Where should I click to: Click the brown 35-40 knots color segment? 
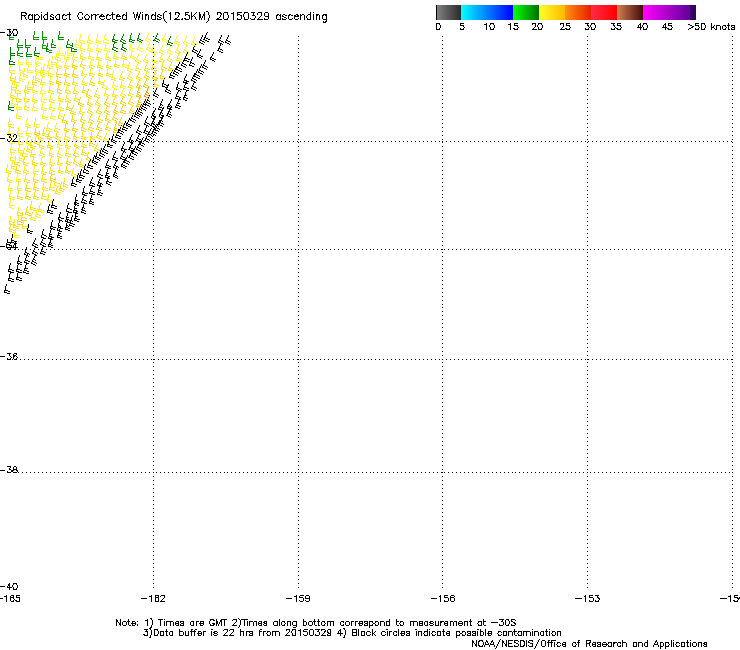630,12
